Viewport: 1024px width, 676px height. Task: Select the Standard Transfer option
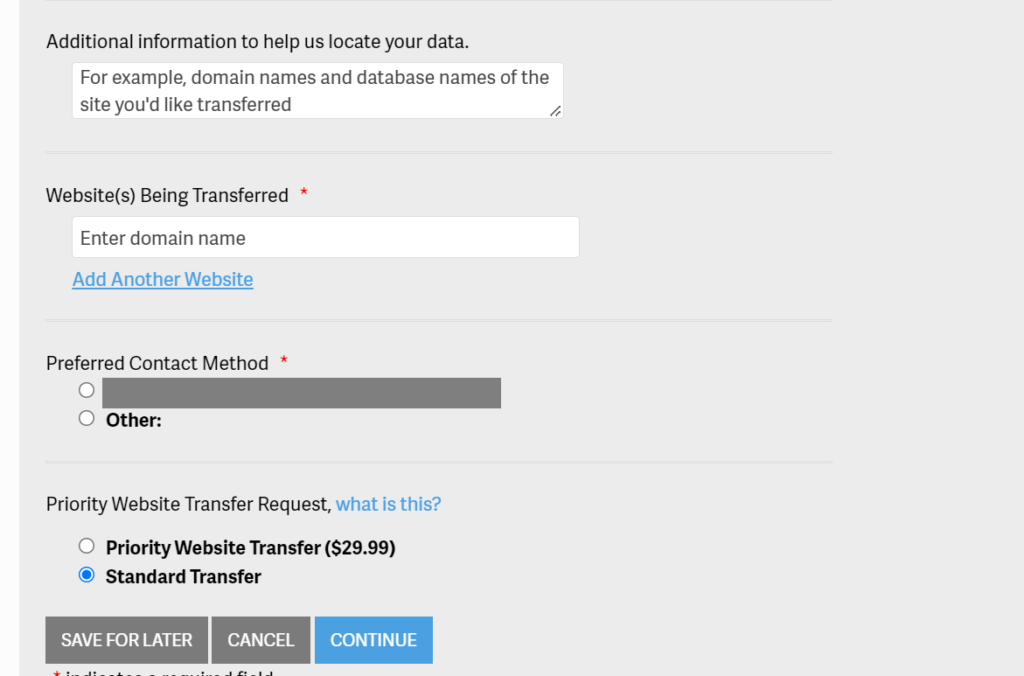[x=87, y=575]
